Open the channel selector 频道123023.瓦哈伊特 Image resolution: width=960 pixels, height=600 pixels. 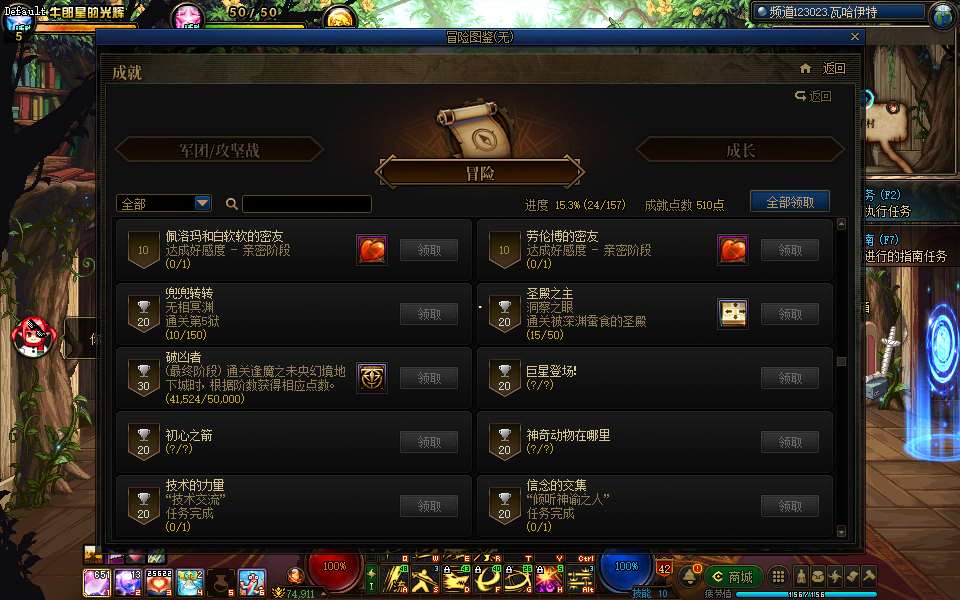(x=839, y=12)
